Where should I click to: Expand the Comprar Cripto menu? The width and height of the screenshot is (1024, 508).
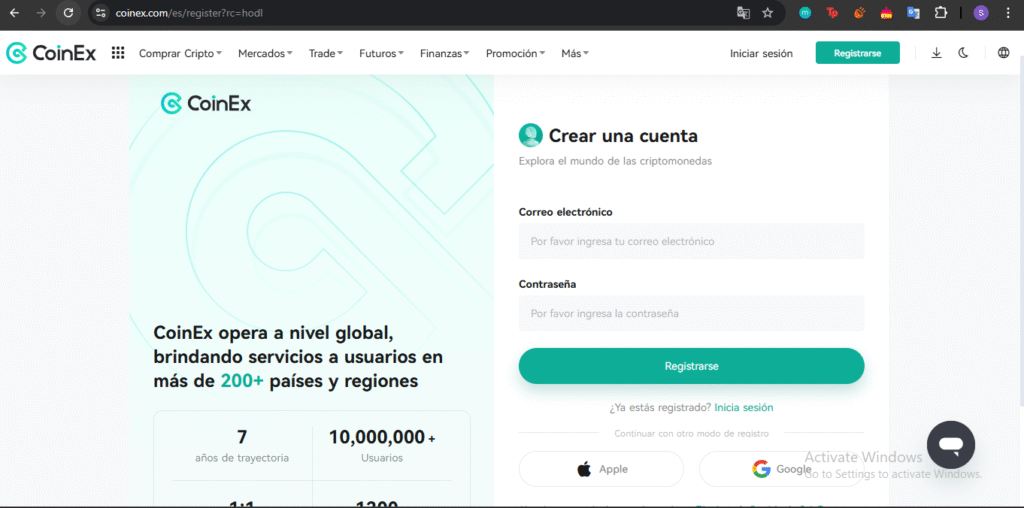(x=180, y=54)
